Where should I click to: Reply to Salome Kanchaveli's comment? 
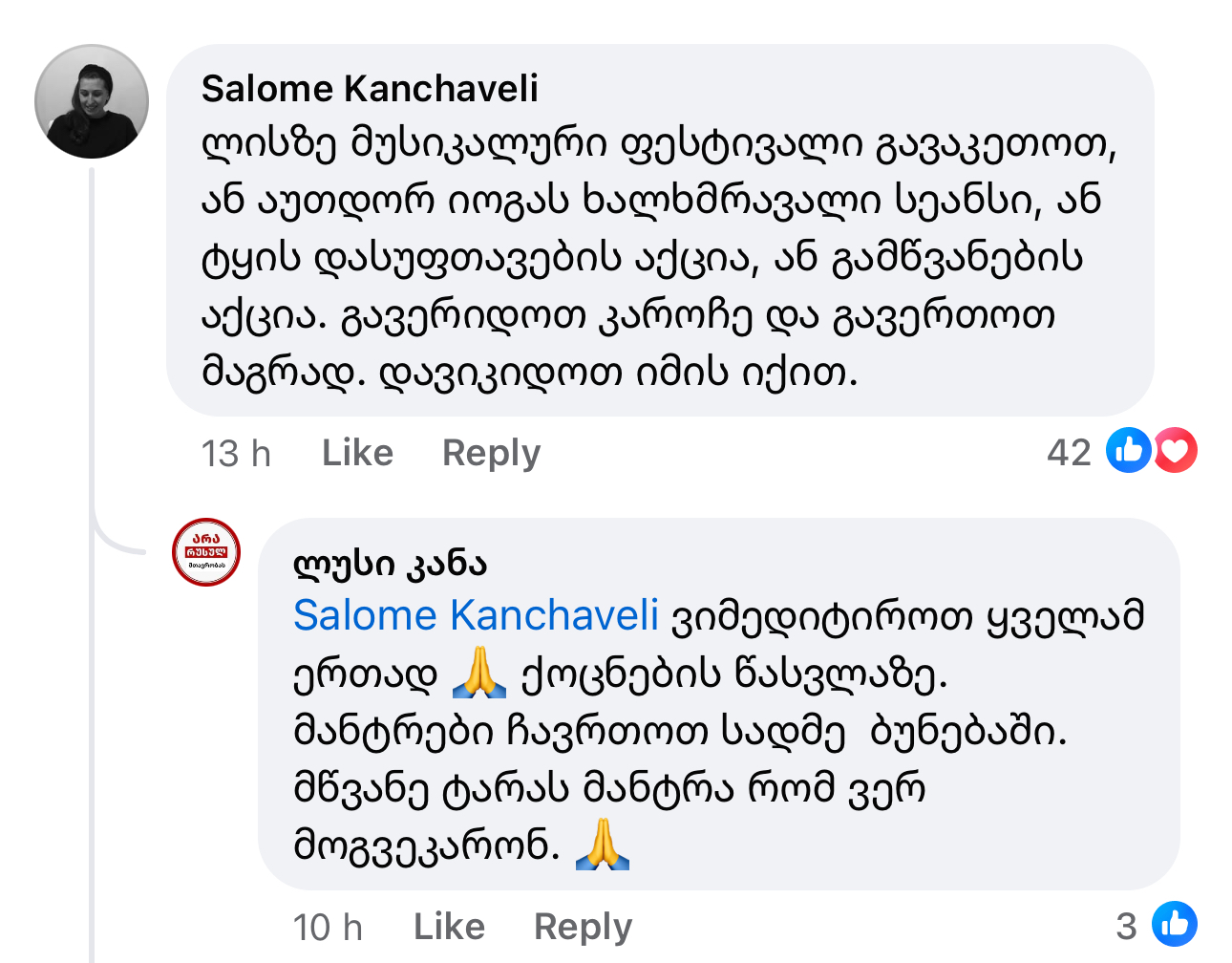tap(491, 453)
